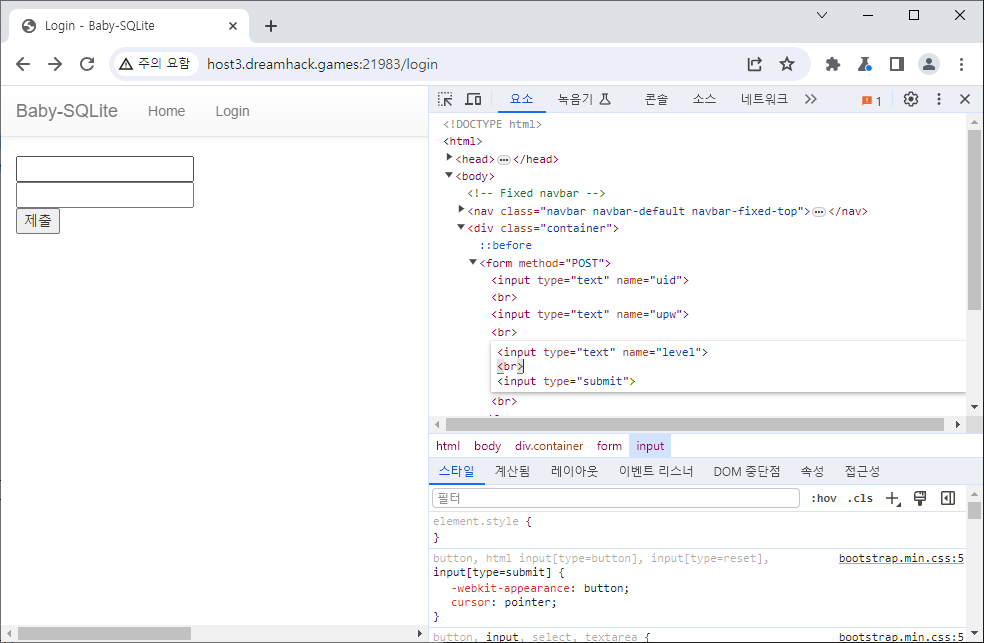The width and height of the screenshot is (984, 643).
Task: Expand the nav navbar element node
Action: point(461,210)
